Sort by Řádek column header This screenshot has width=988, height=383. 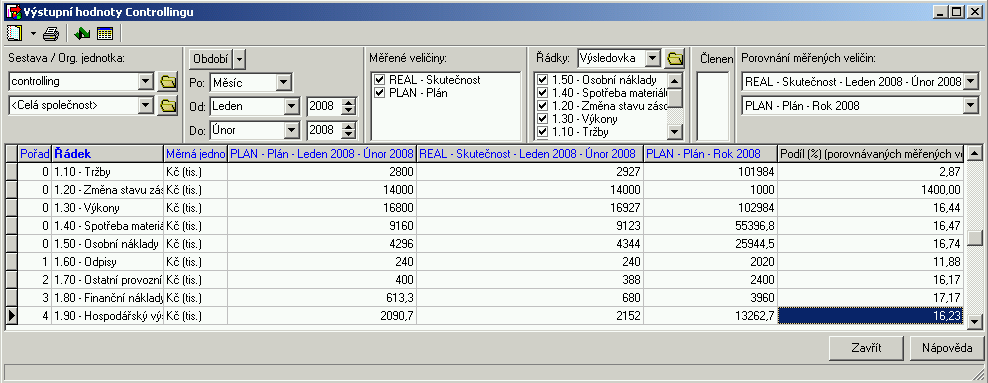pos(107,154)
